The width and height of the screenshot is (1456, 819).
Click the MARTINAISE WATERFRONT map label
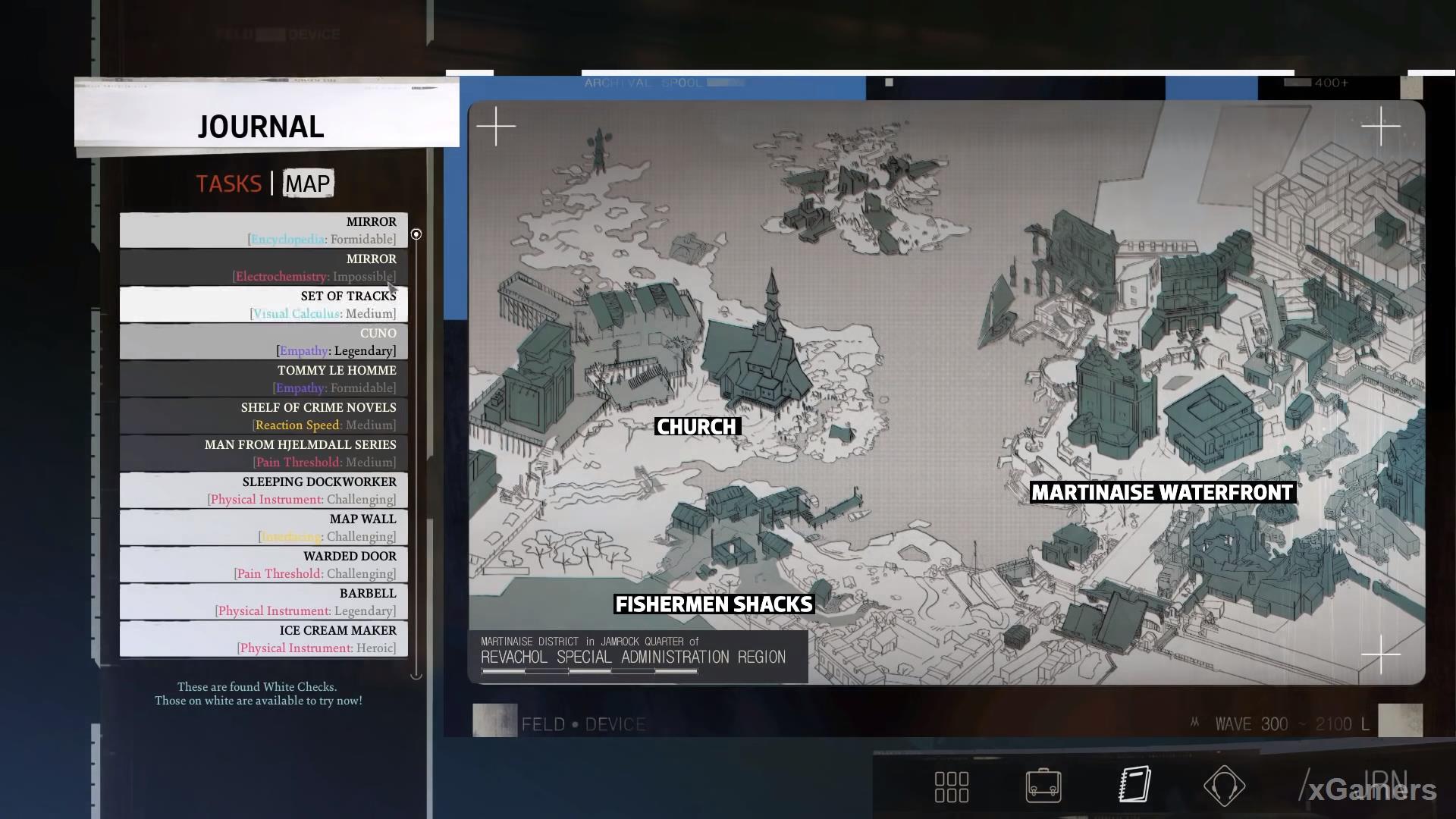[x=1163, y=492]
